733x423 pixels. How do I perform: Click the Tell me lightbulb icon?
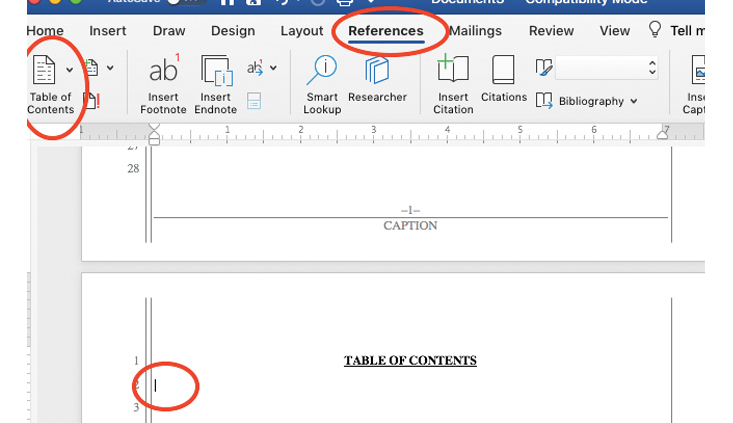[x=656, y=30]
